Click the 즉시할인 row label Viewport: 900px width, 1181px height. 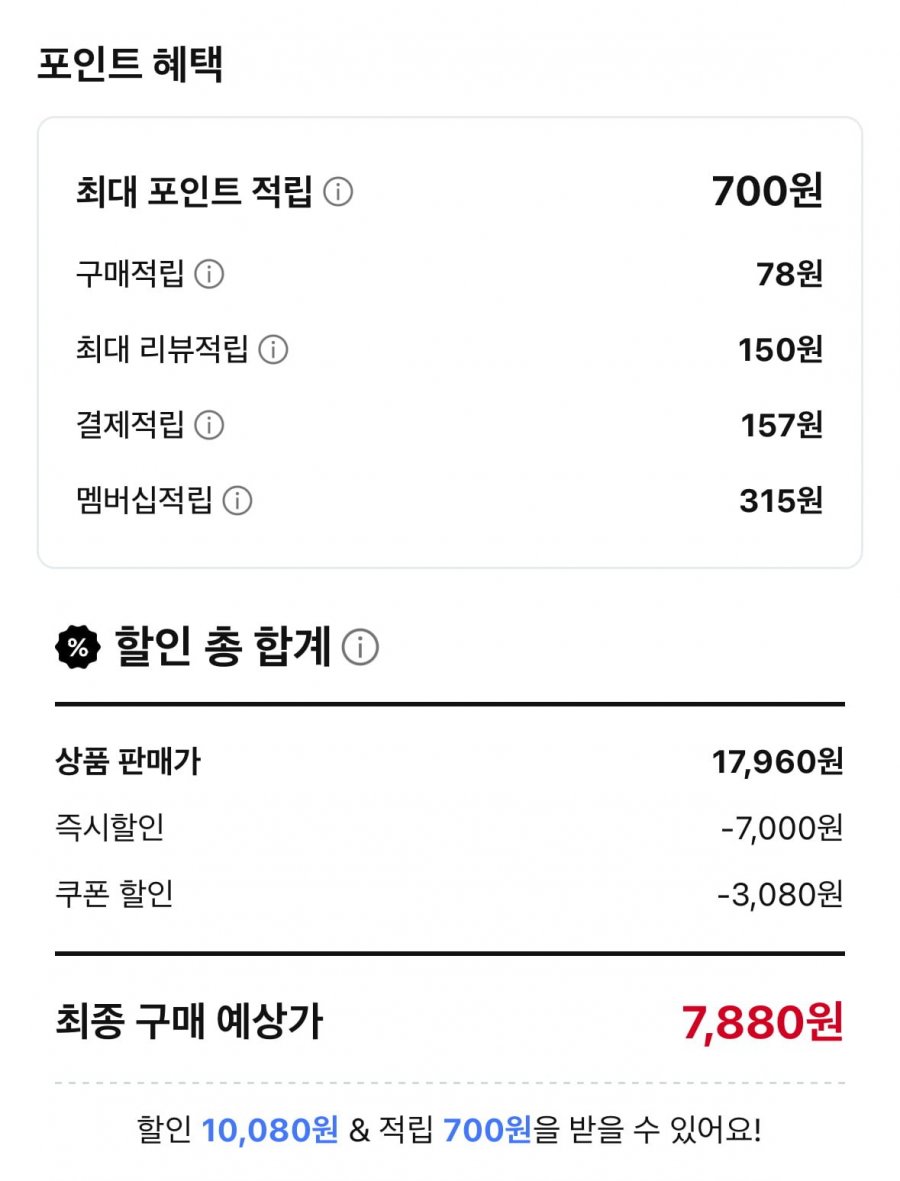(x=110, y=828)
